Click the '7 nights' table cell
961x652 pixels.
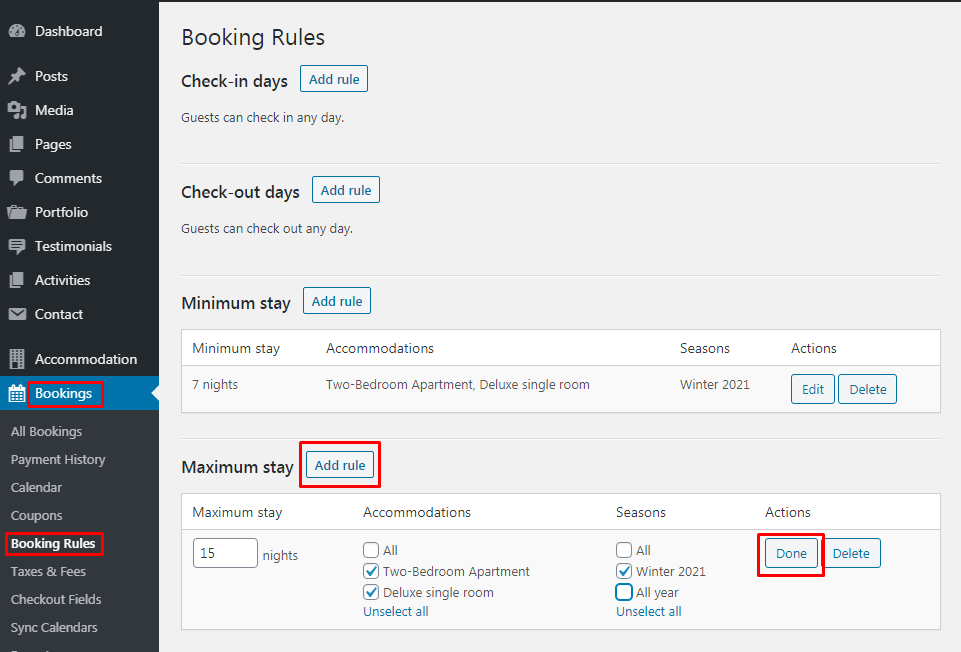[215, 385]
